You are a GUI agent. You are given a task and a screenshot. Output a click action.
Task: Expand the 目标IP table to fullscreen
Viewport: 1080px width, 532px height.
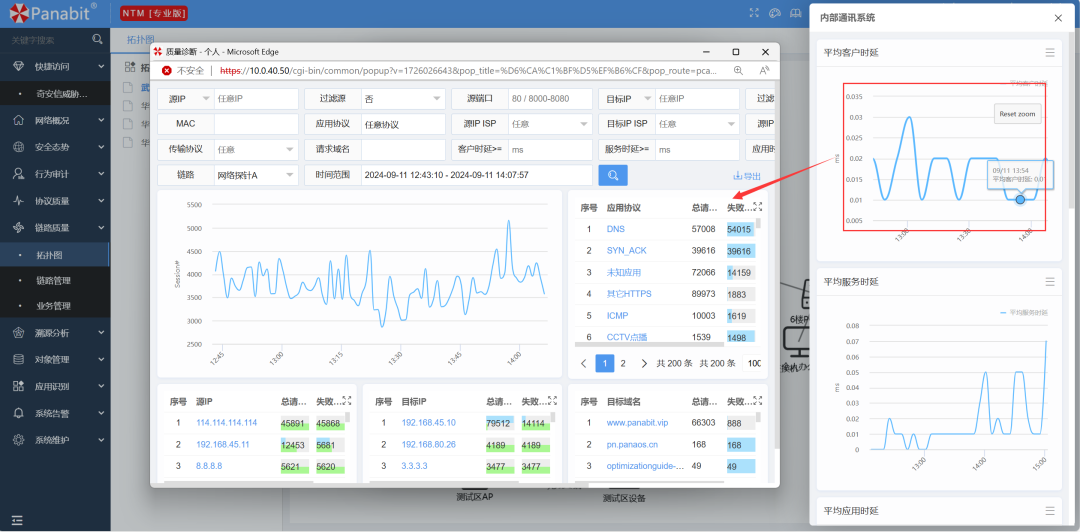pos(552,400)
